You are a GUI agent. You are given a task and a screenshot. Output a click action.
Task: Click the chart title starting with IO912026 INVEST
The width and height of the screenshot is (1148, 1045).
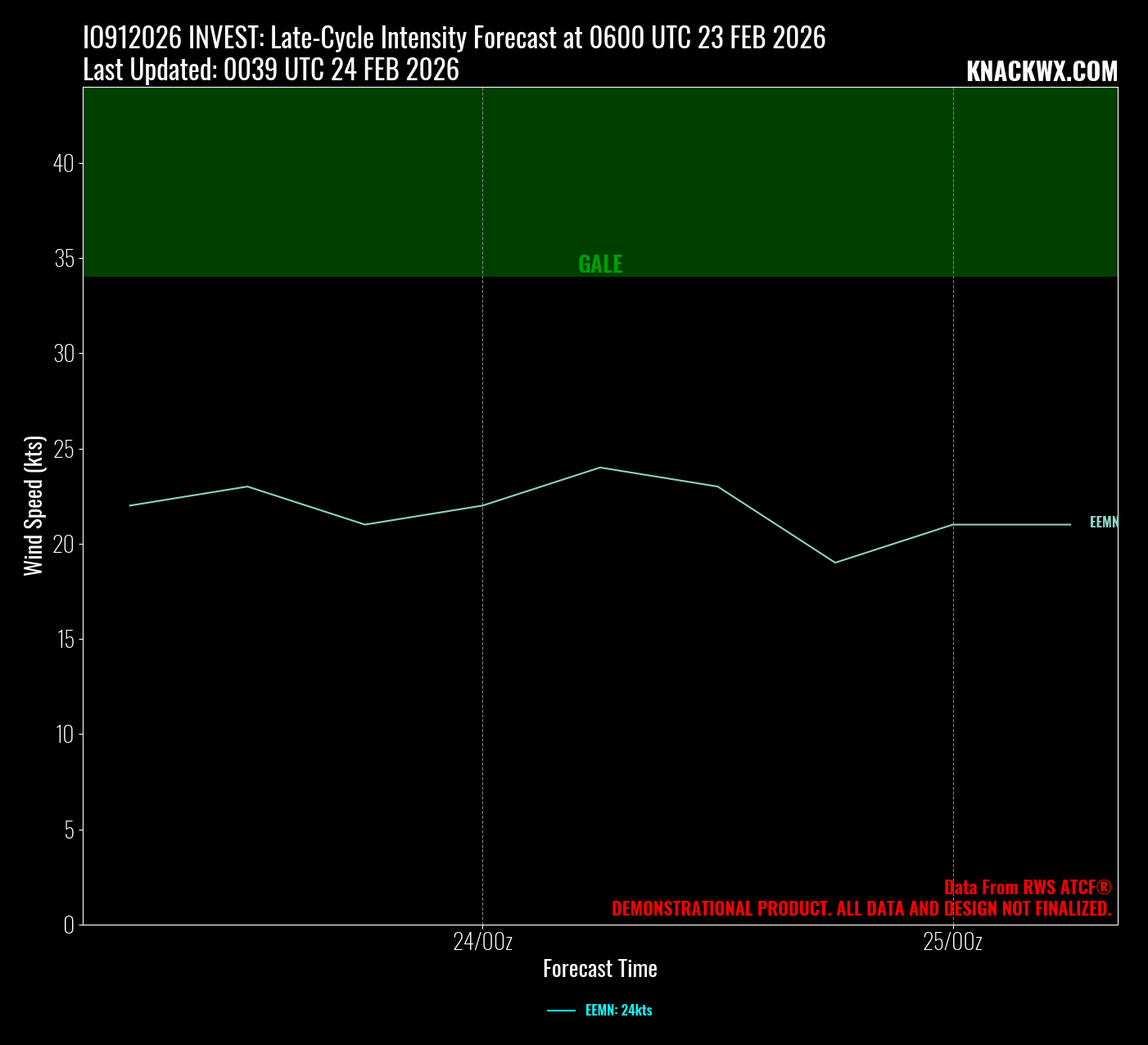tap(454, 38)
